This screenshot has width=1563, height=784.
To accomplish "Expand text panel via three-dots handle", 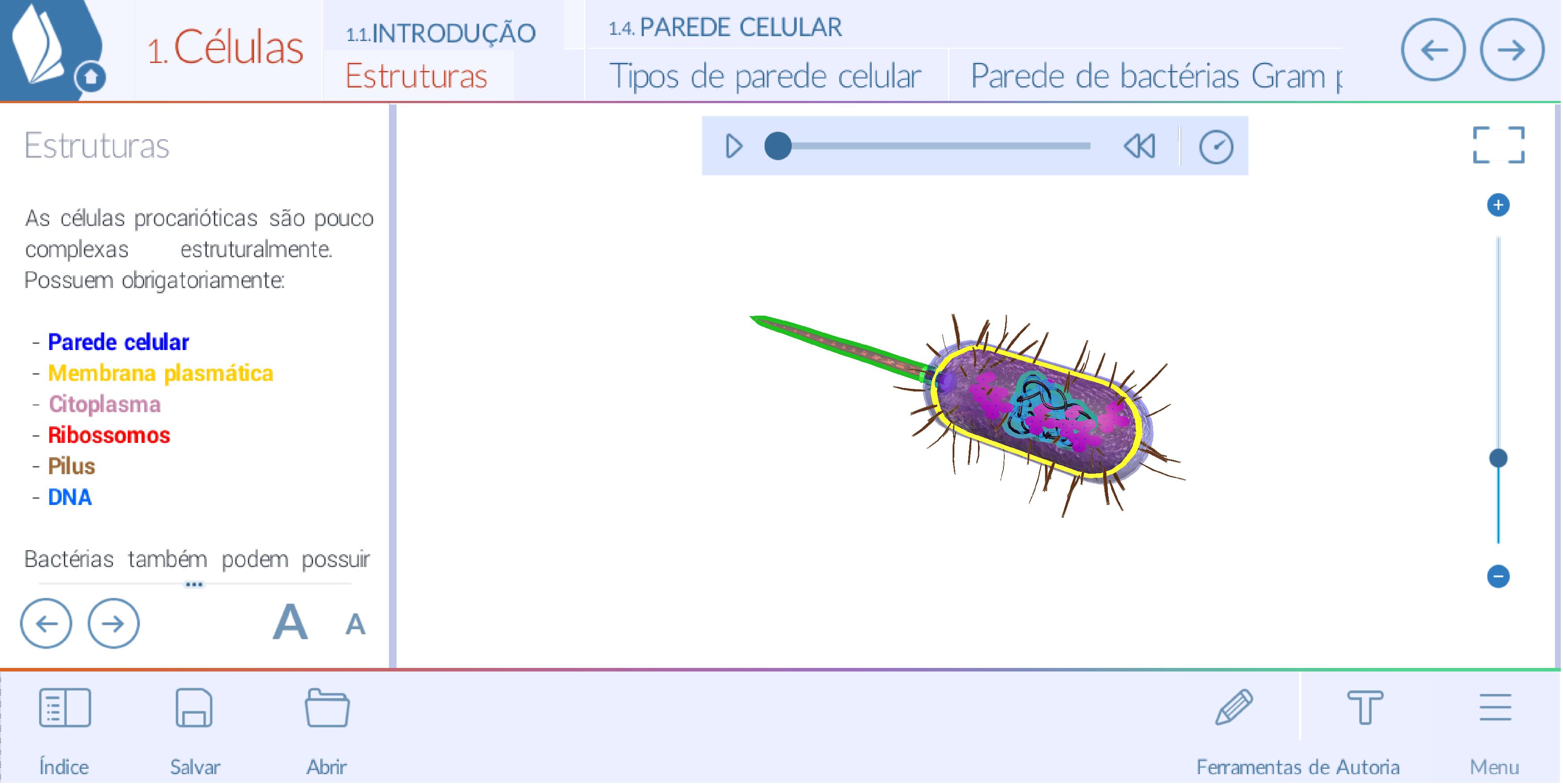I will tap(194, 584).
